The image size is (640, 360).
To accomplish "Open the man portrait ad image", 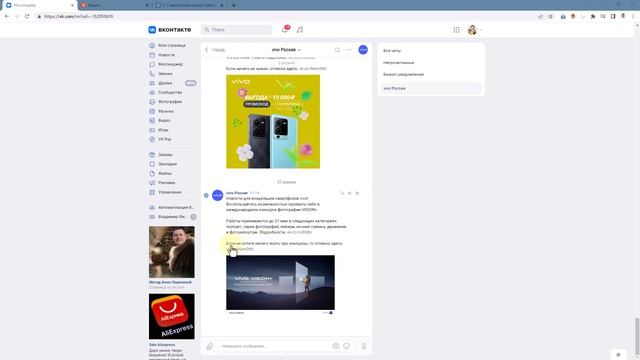I will coord(172,252).
